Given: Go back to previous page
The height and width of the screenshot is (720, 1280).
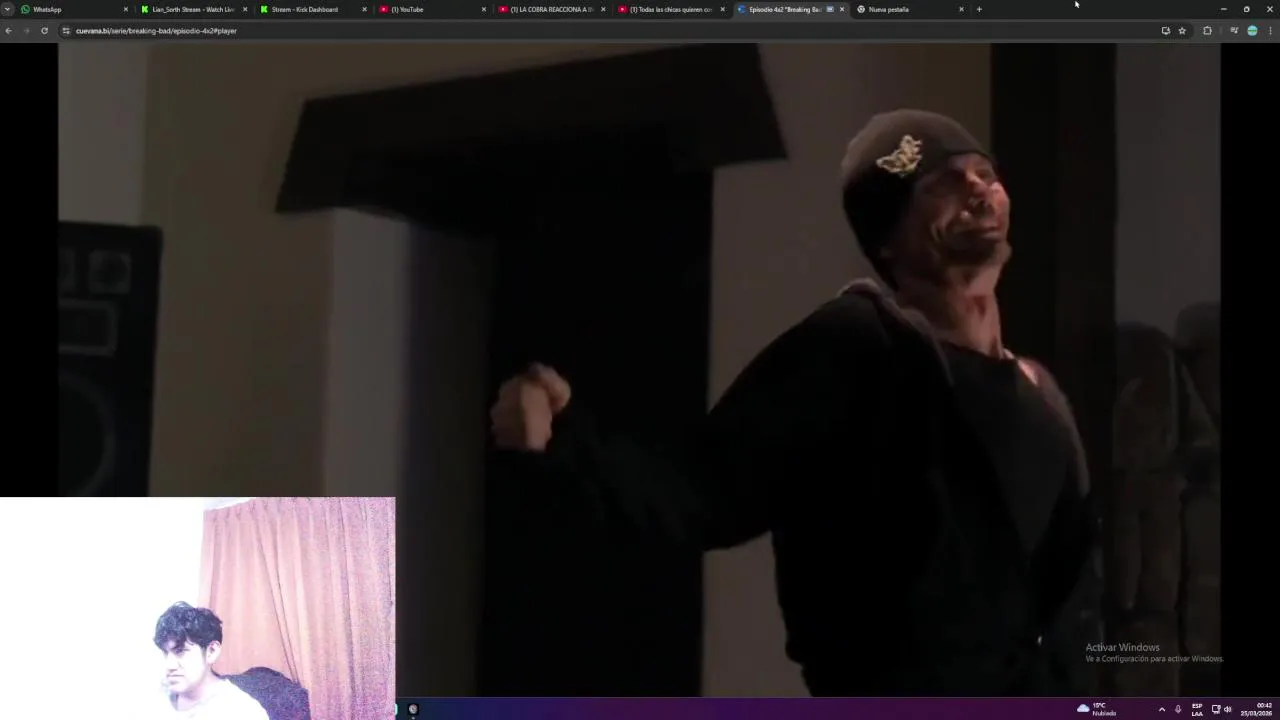Looking at the screenshot, I should [8, 31].
